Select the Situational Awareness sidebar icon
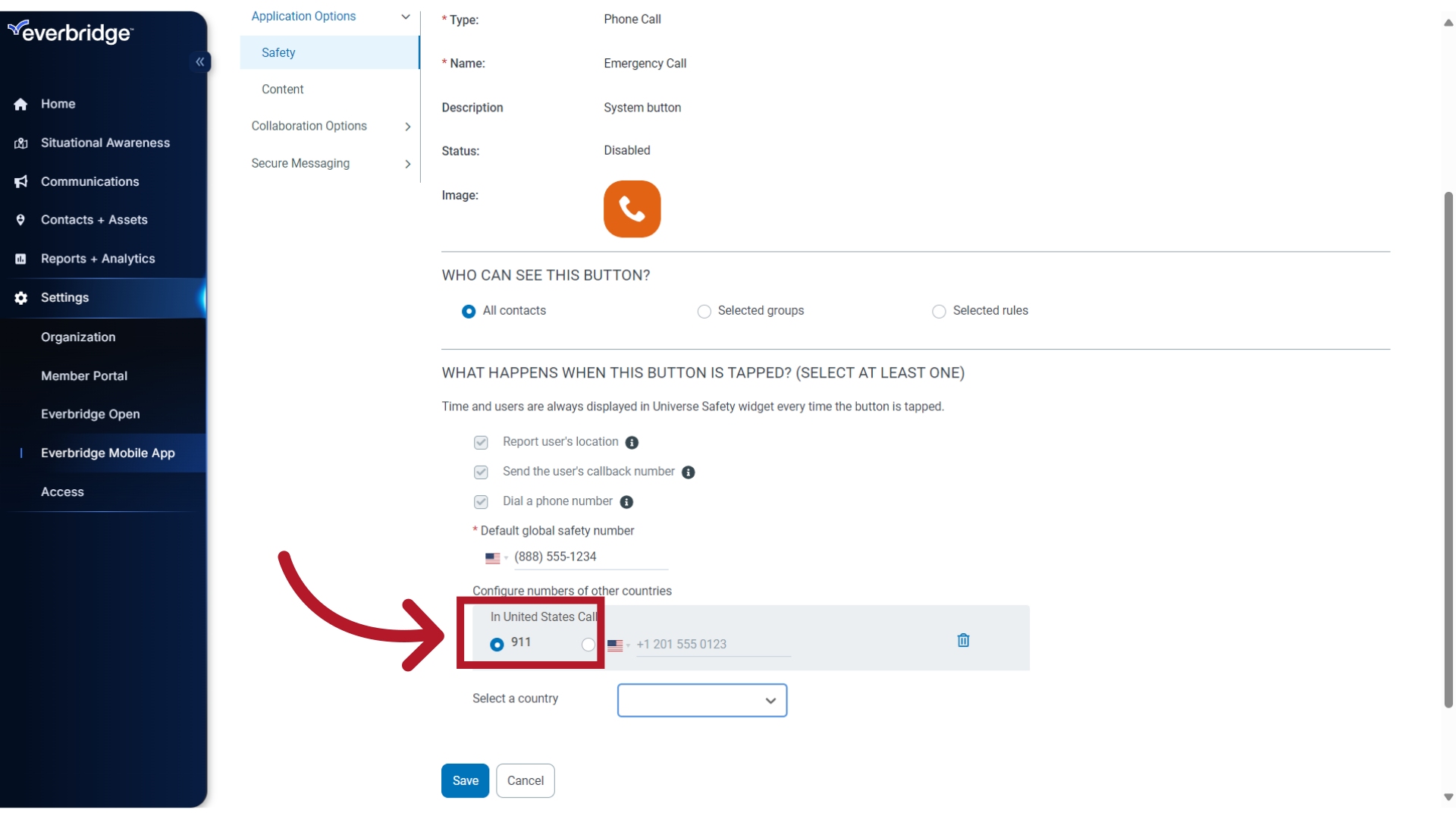 [x=20, y=143]
